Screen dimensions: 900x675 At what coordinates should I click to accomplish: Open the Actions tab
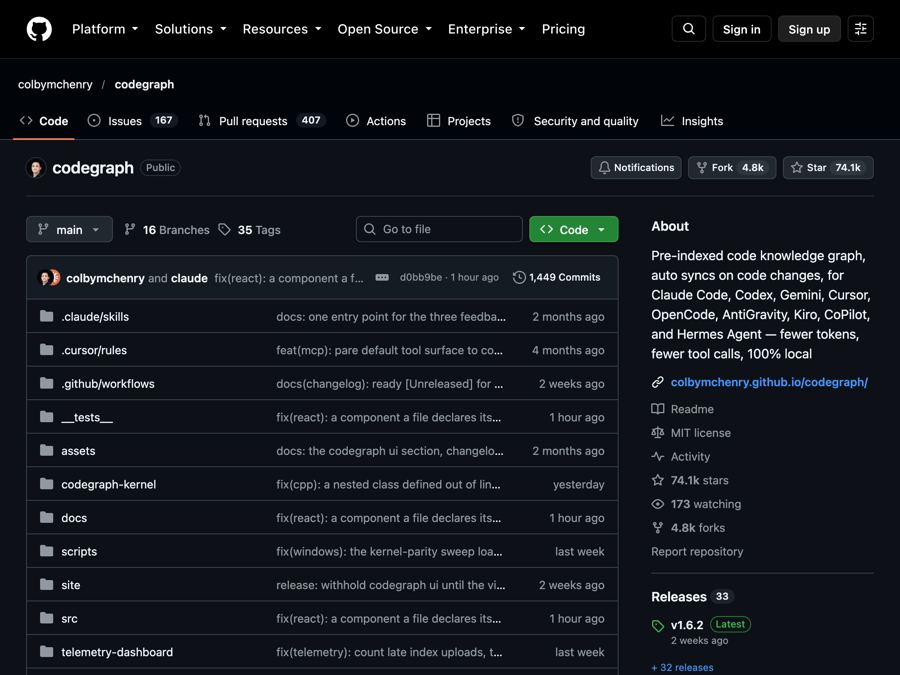point(376,121)
